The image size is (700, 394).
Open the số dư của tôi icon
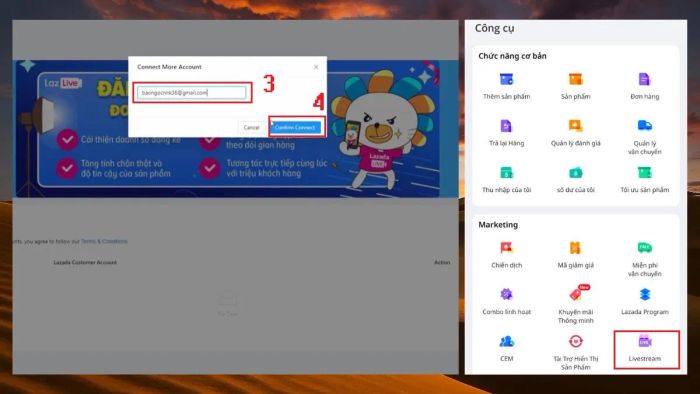(x=575, y=173)
